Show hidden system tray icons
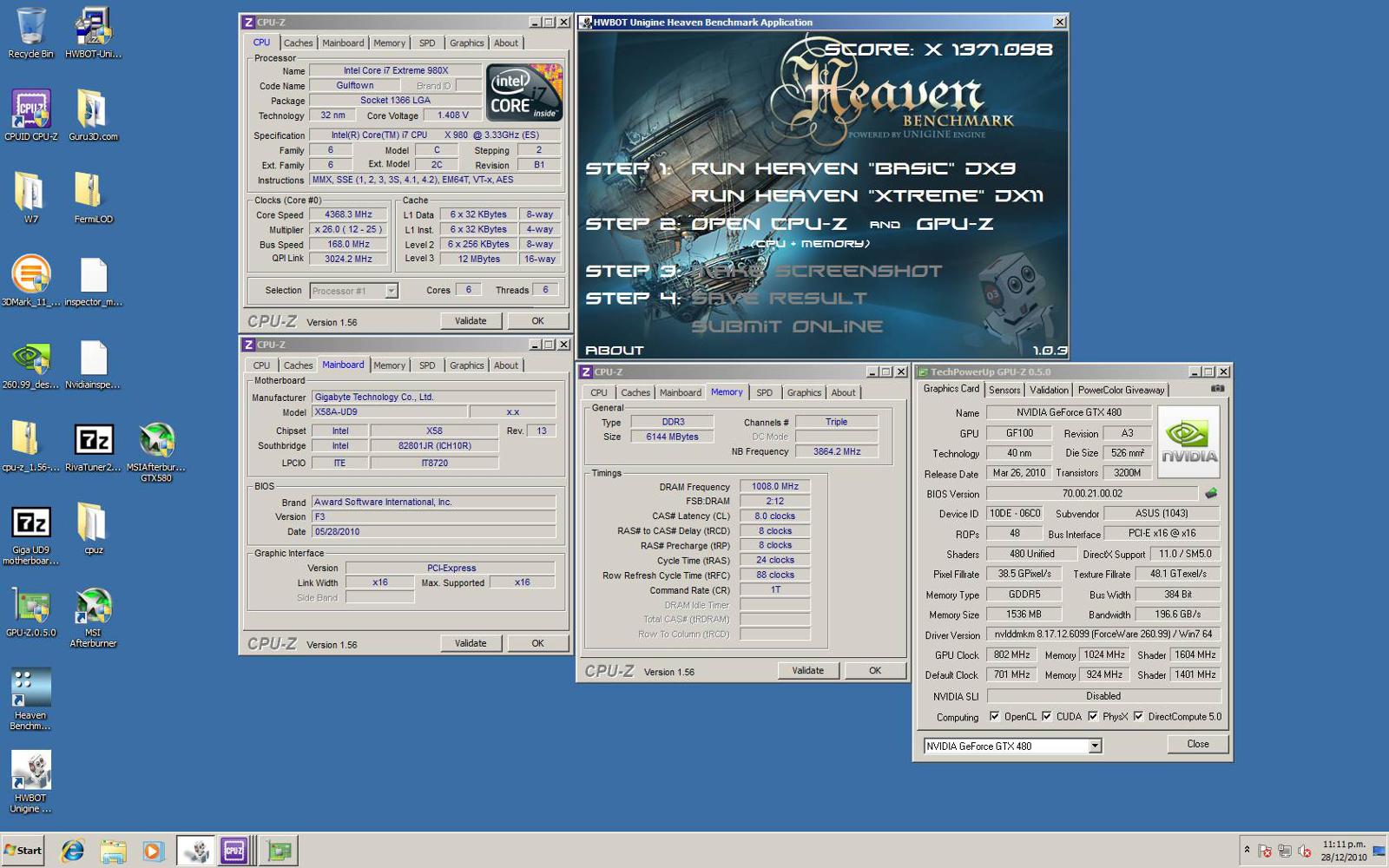This screenshot has height=868, width=1389. point(1247,850)
